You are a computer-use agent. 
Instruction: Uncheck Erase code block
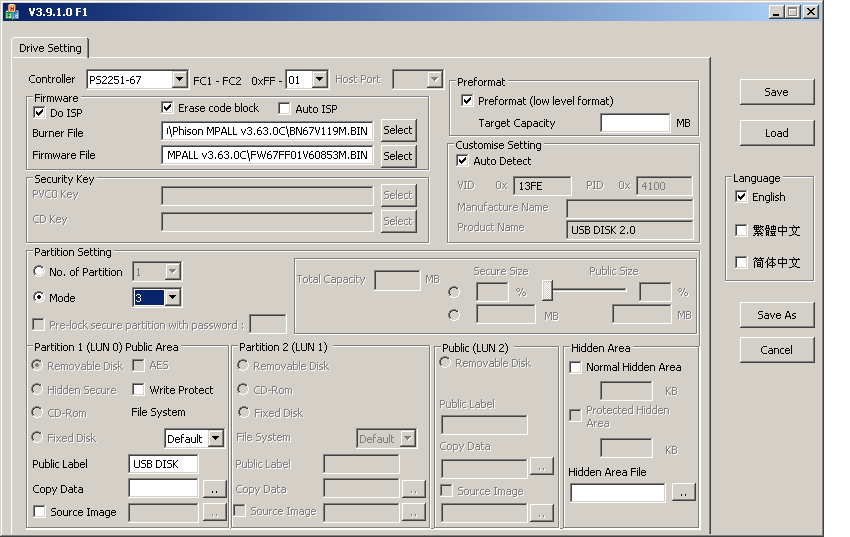tap(167, 107)
